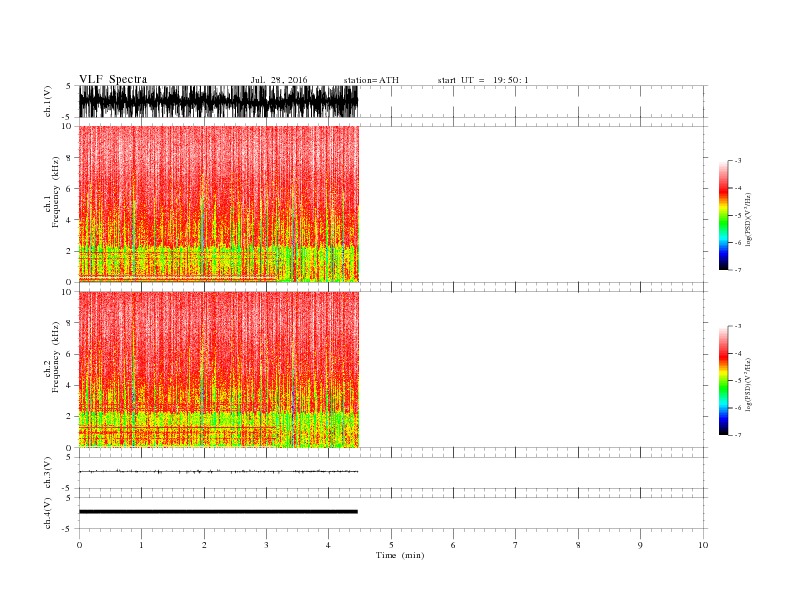Click the thin ch.3 voltage trace
792x612 pixels.
218,472
